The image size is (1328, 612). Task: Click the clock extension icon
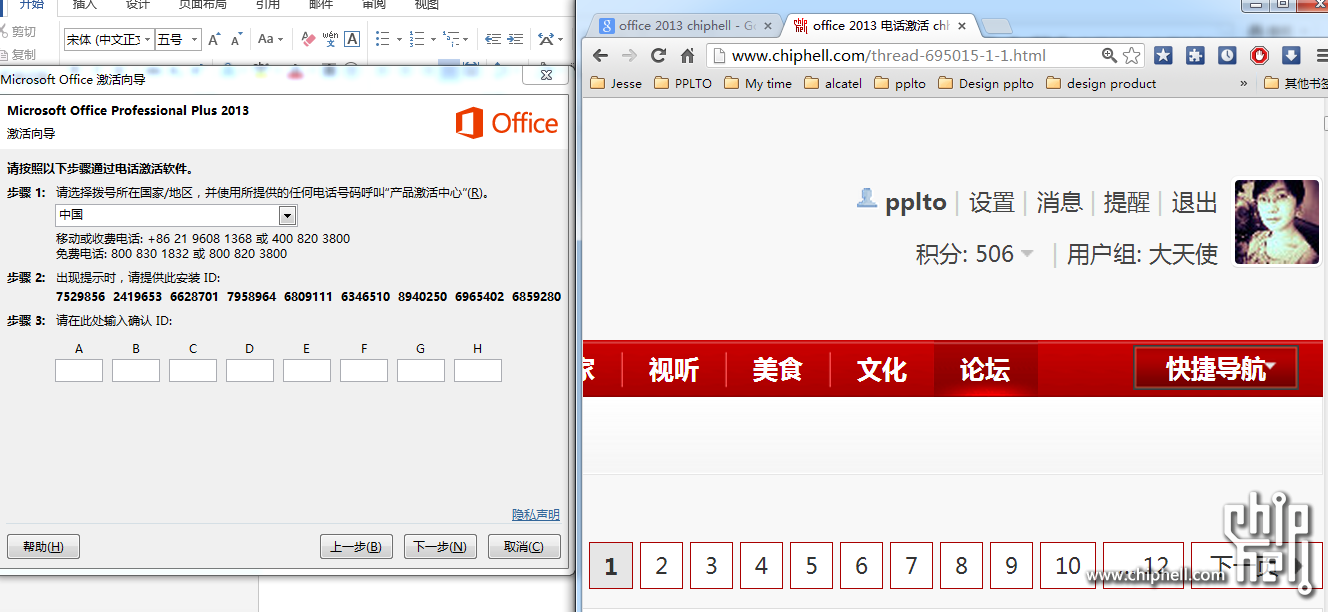1227,56
